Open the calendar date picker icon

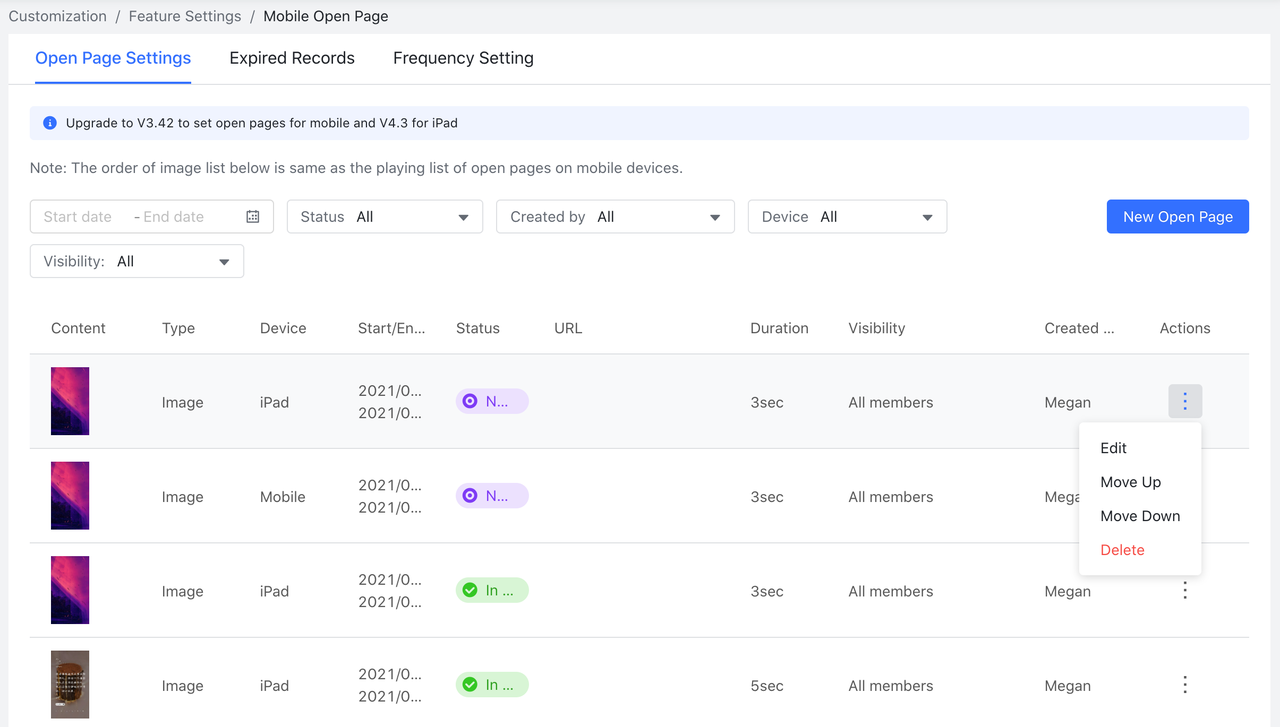point(252,216)
